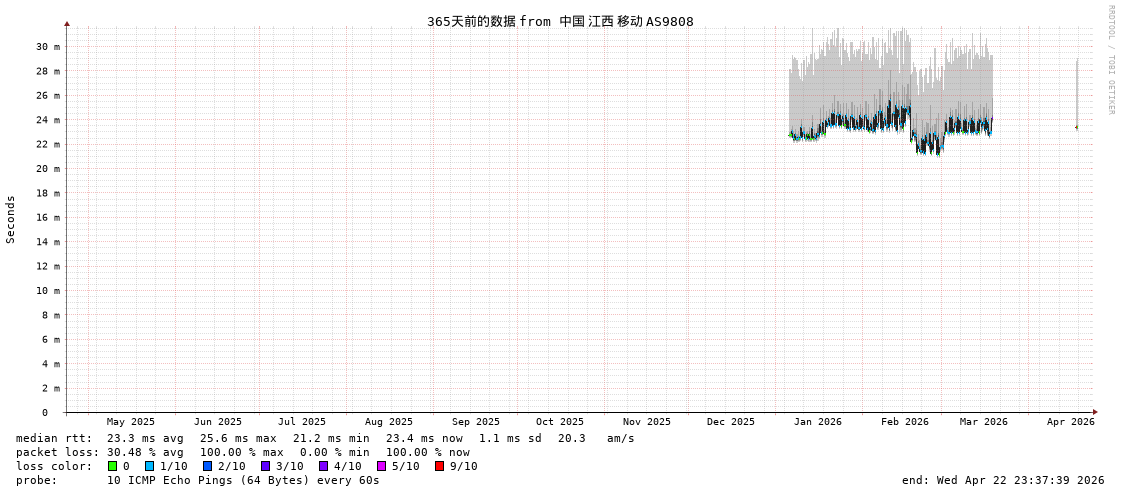Screen dimensions: 1121x494
Task: Click the Apr 2026 x-axis label
Action: pos(1070,422)
